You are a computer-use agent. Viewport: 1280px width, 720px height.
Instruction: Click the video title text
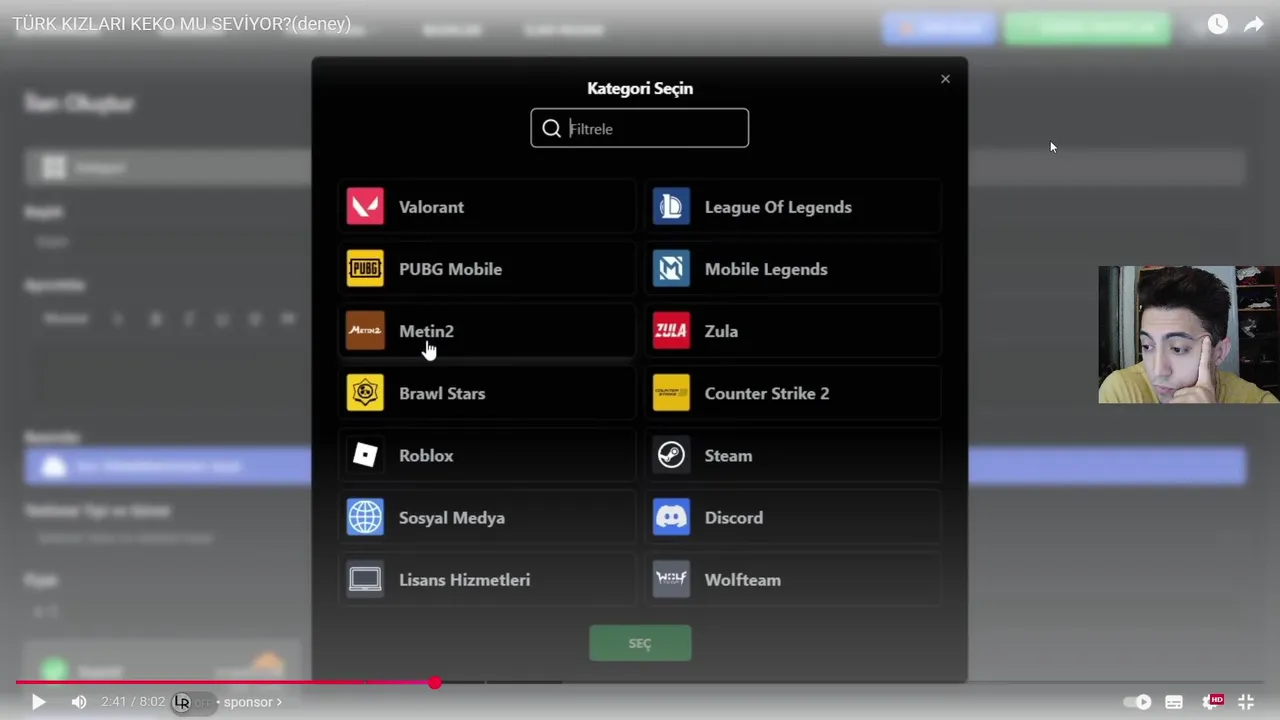click(x=182, y=24)
